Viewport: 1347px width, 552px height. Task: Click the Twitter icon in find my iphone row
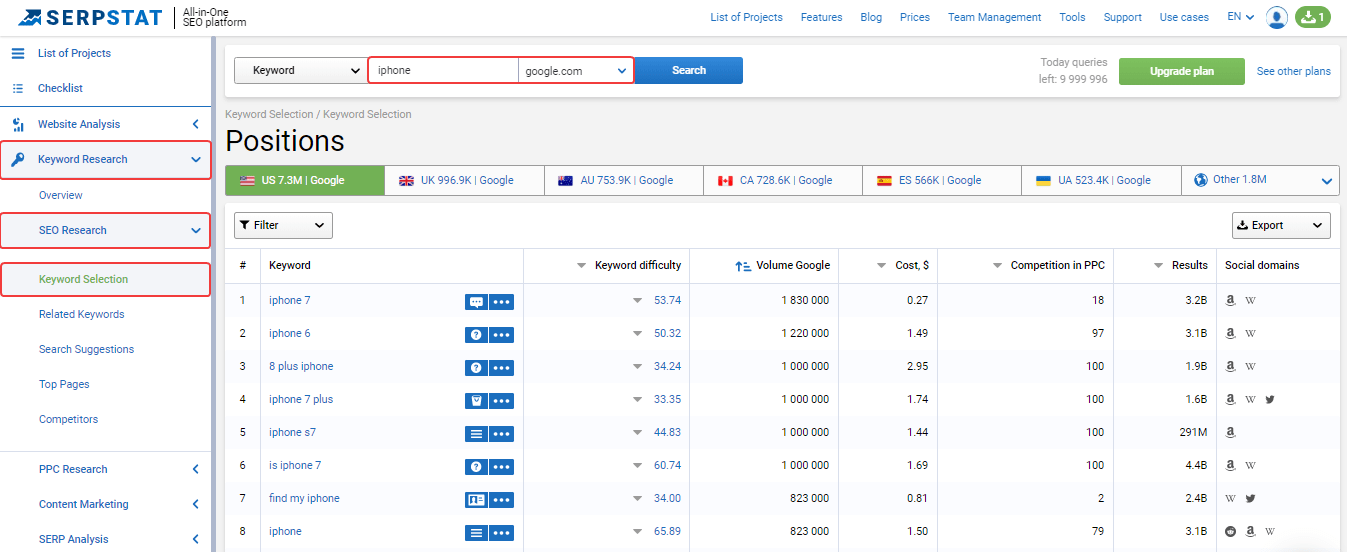point(1250,498)
